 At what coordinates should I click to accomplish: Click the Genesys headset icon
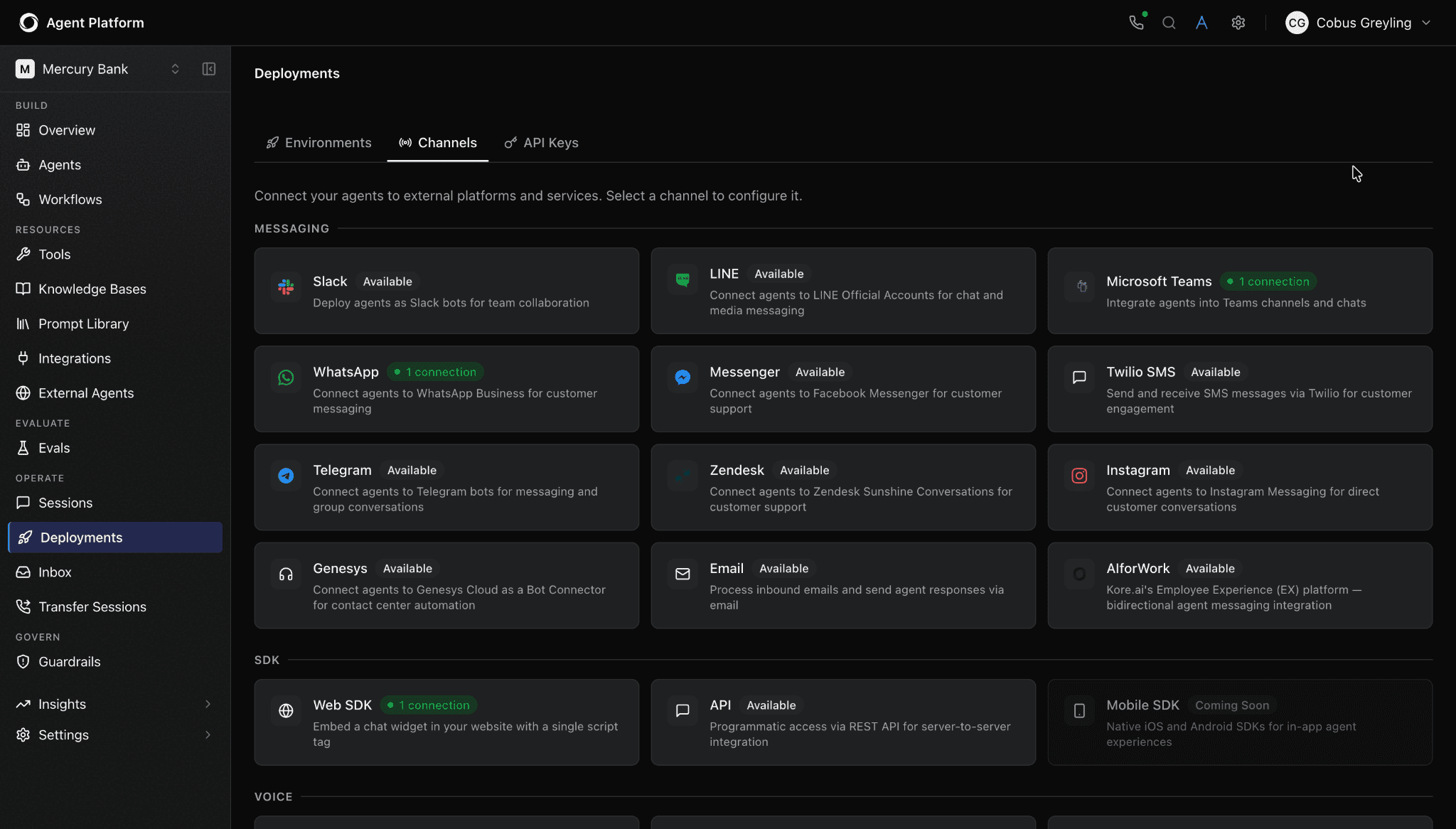pyautogui.click(x=286, y=574)
